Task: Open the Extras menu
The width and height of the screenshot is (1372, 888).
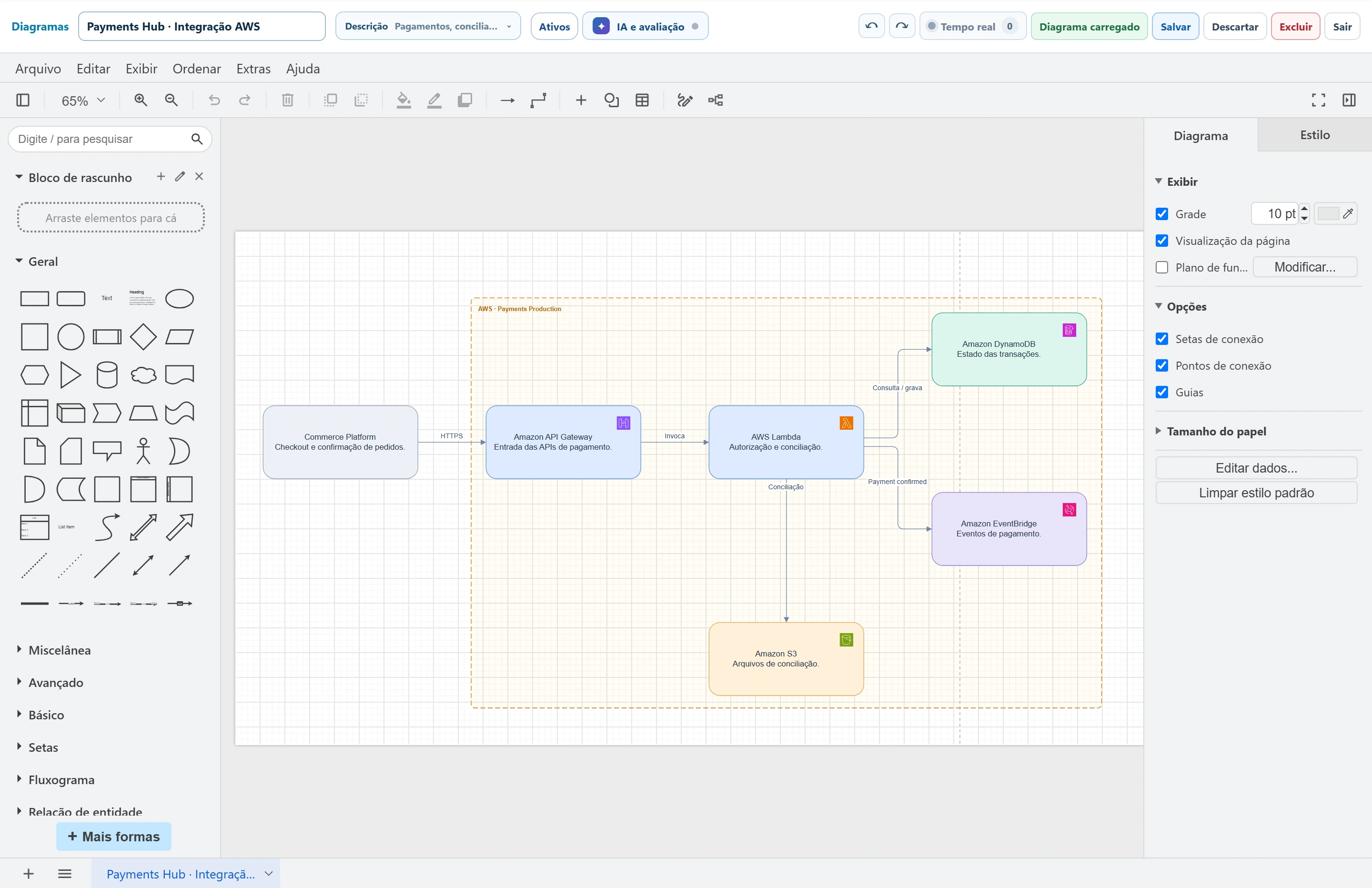Action: pyautogui.click(x=253, y=69)
